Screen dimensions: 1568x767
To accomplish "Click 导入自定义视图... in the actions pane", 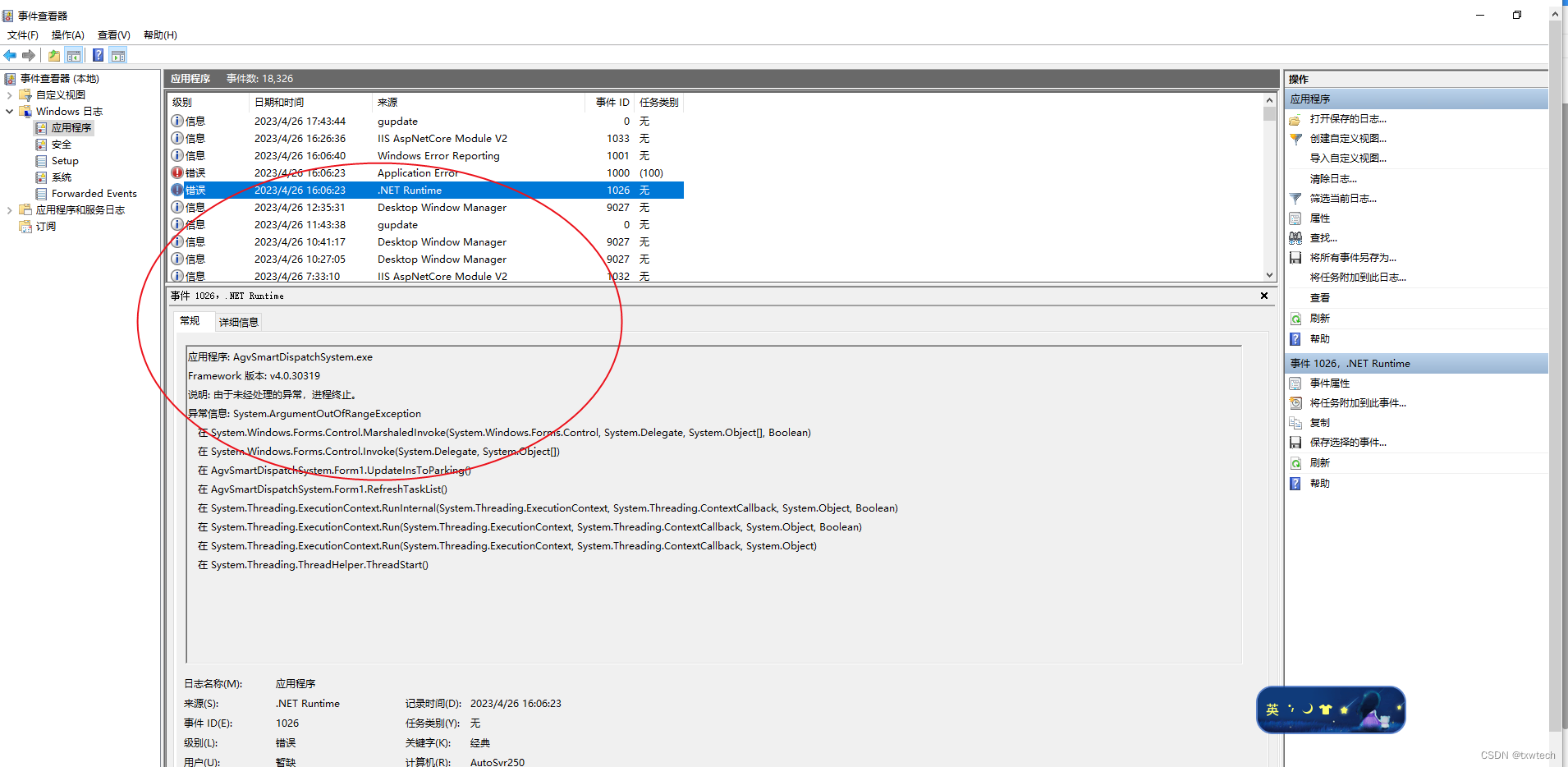I will (1348, 158).
